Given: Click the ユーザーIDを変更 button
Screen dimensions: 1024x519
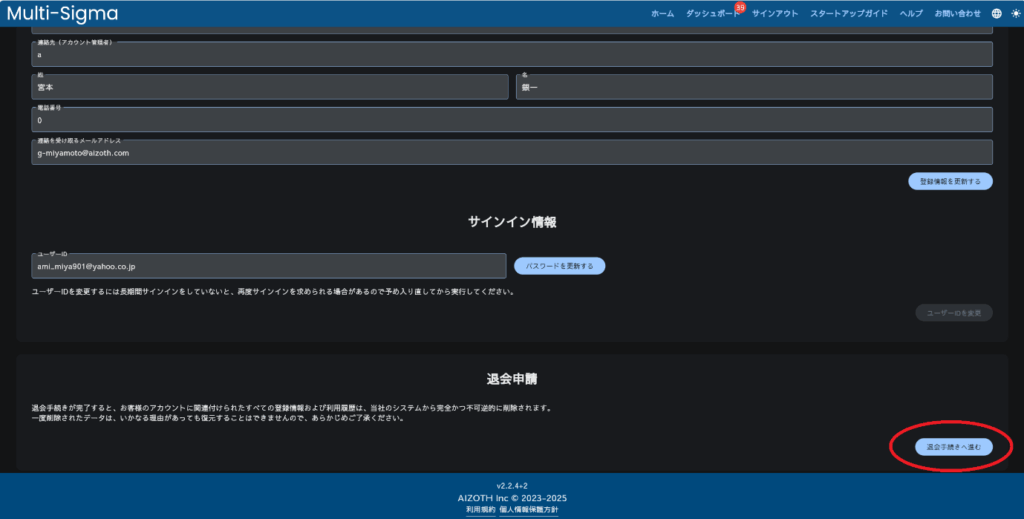Looking at the screenshot, I should point(953,313).
